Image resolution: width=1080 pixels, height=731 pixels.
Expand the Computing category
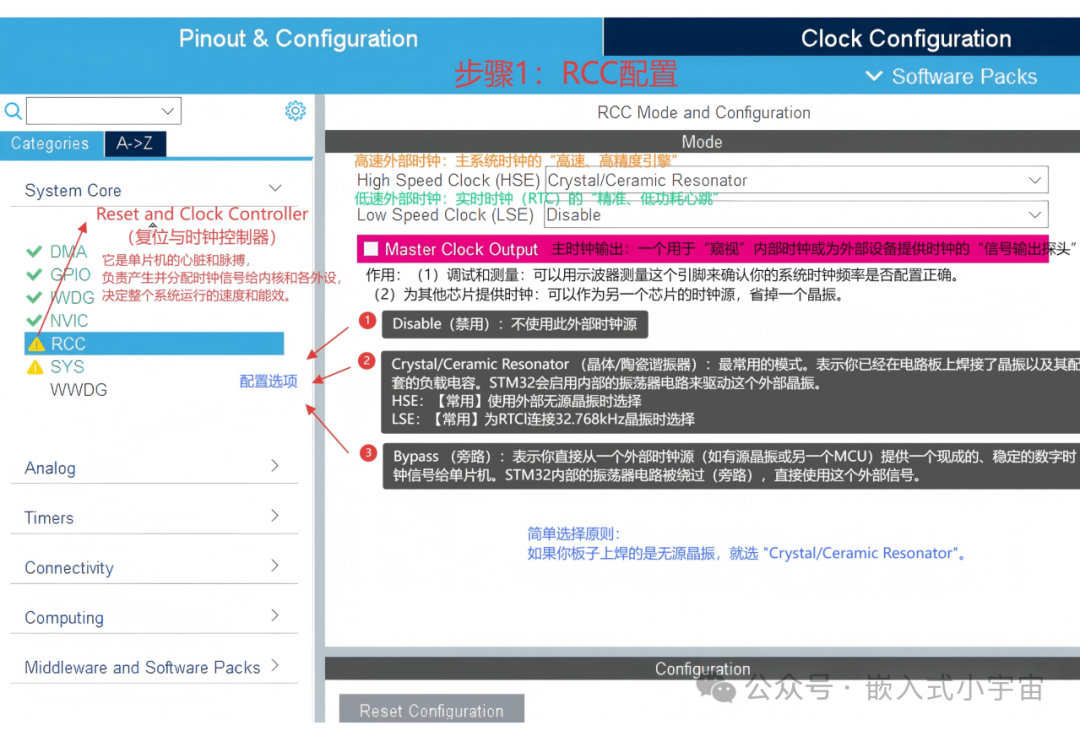pyautogui.click(x=275, y=615)
